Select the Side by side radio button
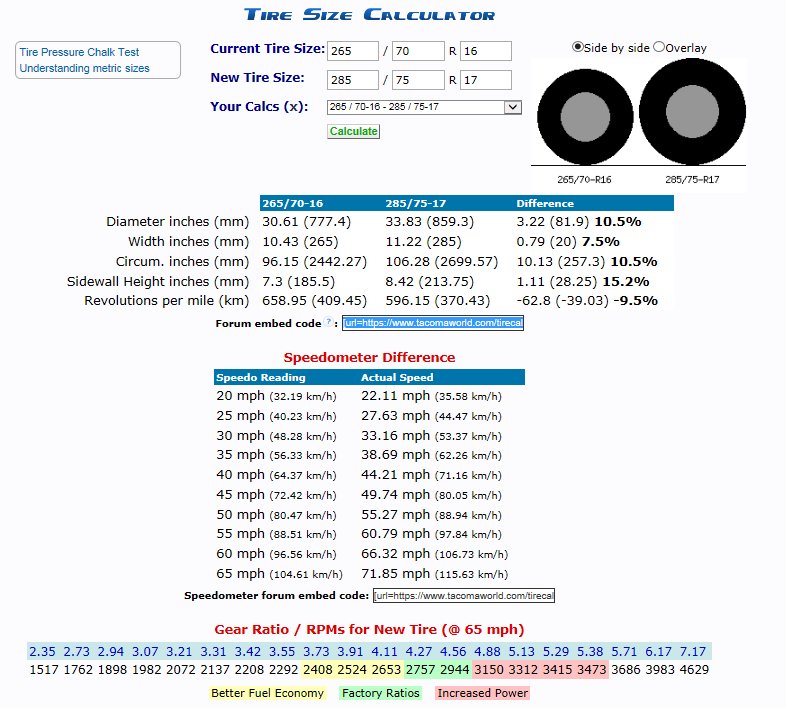This screenshot has height=708, width=786. (577, 47)
